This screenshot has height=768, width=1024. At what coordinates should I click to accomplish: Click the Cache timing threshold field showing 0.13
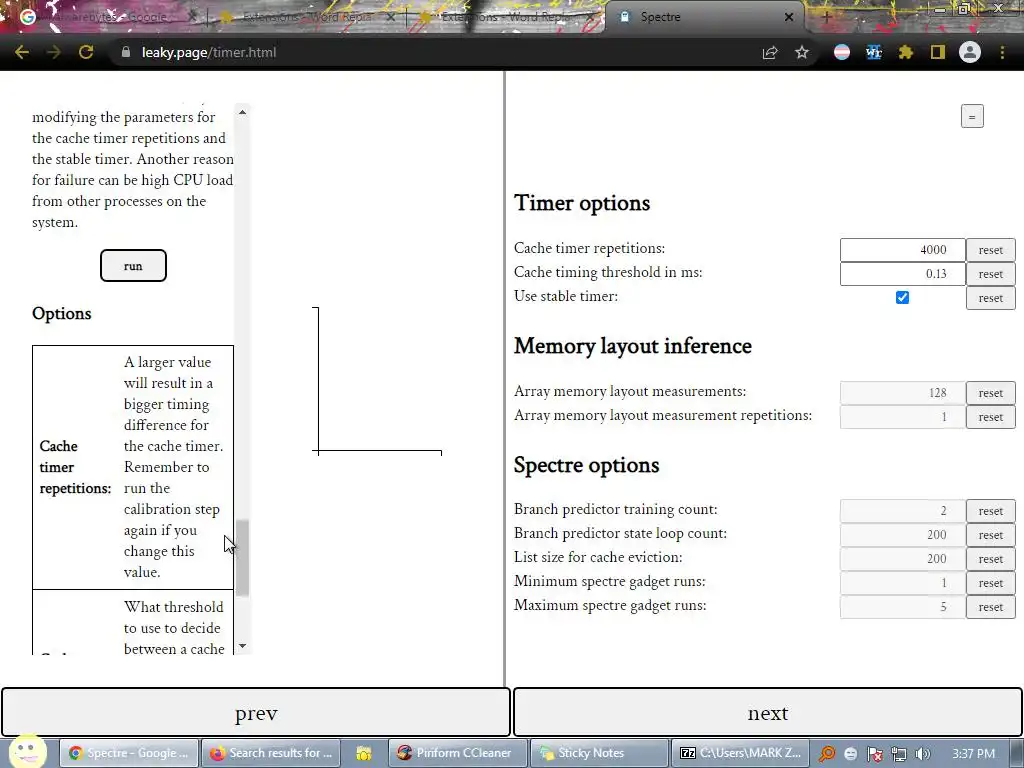pos(903,274)
